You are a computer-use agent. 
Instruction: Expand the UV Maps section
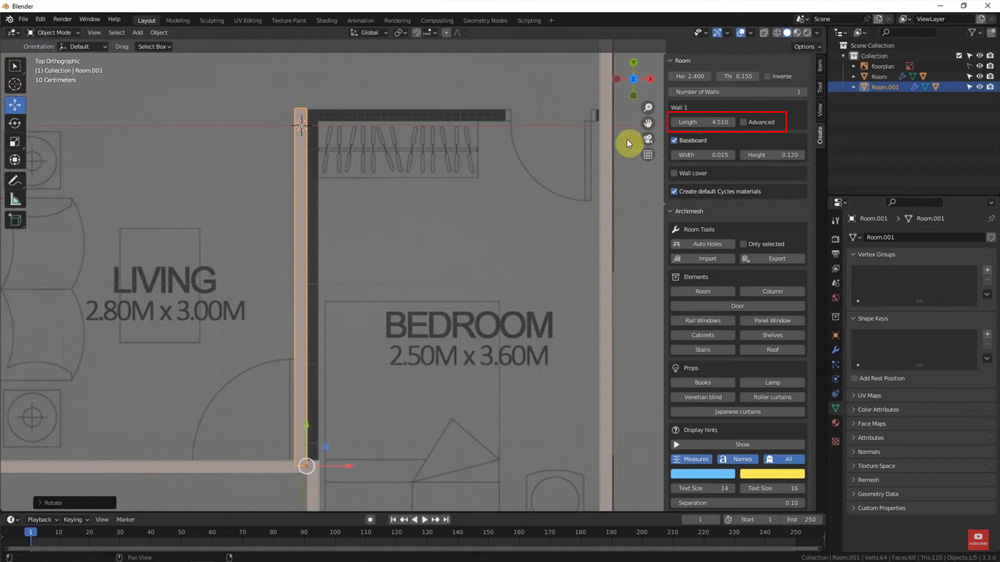[869, 396]
